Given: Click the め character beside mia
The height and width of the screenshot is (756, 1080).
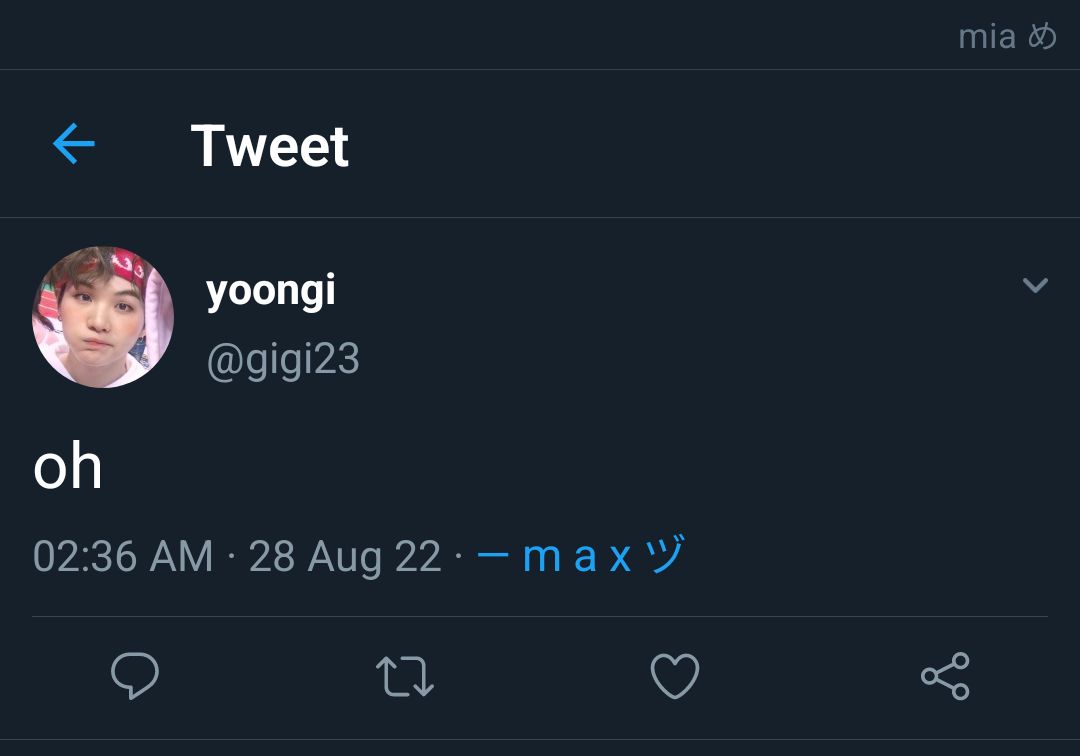Looking at the screenshot, I should (x=1042, y=36).
